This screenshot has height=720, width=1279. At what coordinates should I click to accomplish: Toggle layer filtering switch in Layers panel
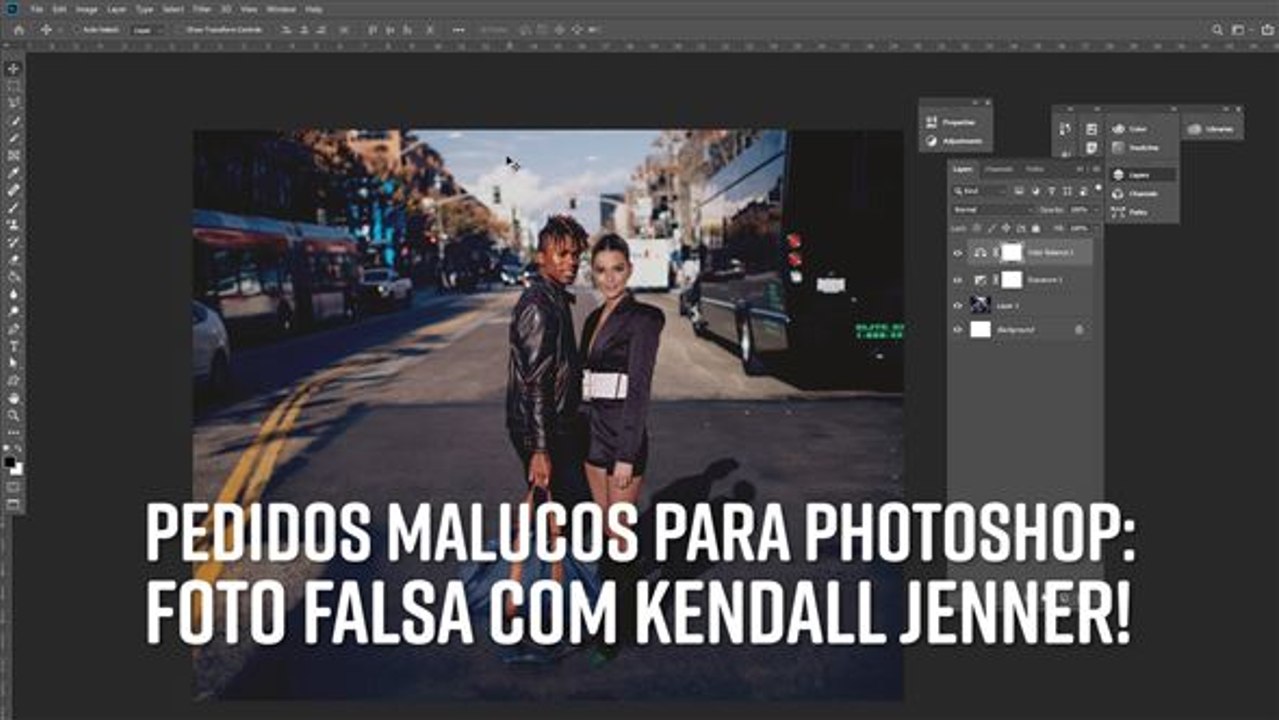pyautogui.click(x=1098, y=188)
